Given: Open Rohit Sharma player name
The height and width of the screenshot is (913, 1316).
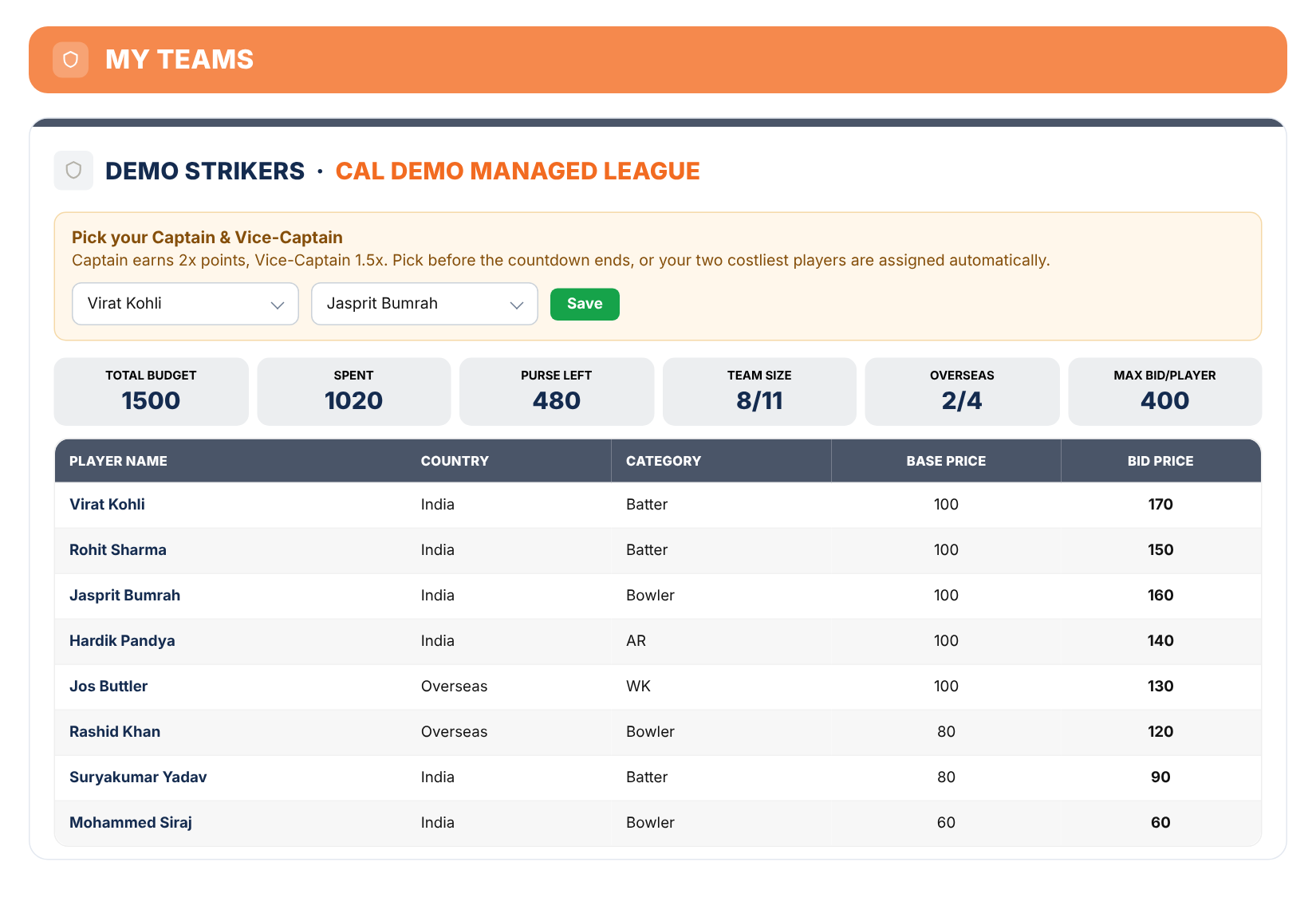Looking at the screenshot, I should pos(118,550).
